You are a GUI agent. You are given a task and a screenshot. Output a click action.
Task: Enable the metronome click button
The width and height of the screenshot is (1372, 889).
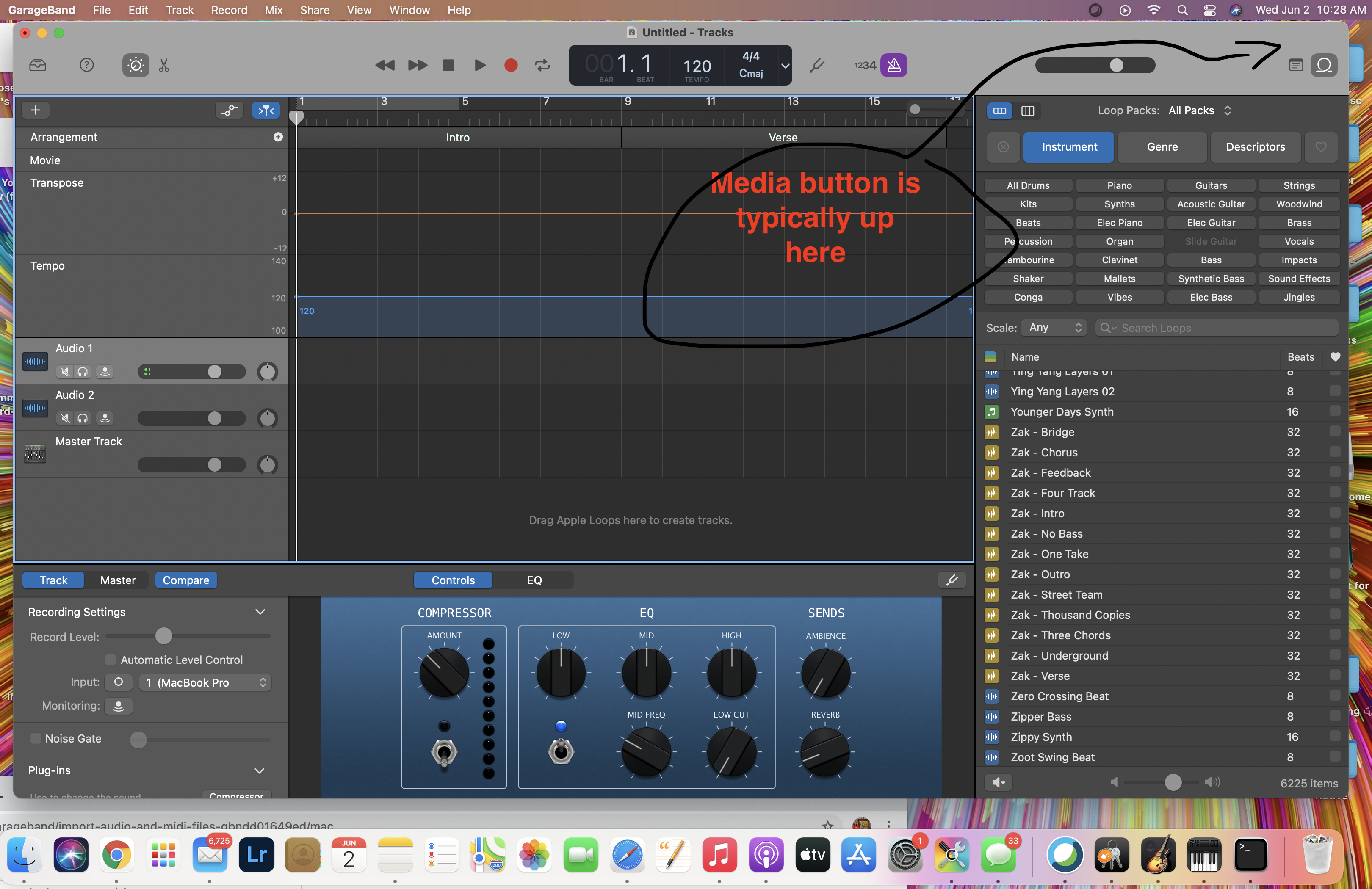tap(893, 65)
